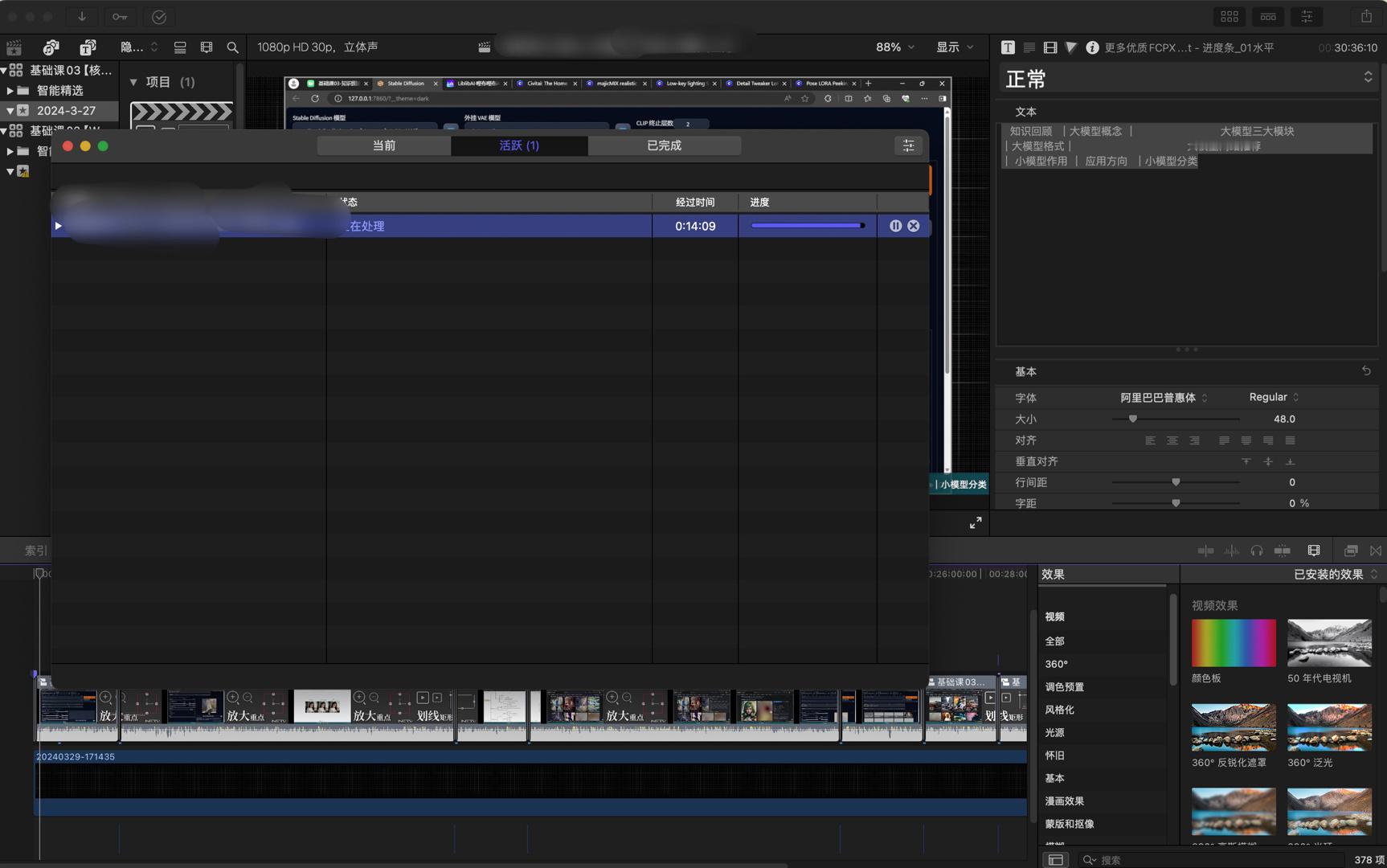
Task: Click the viewer fullscreen expand icon
Action: click(x=976, y=523)
